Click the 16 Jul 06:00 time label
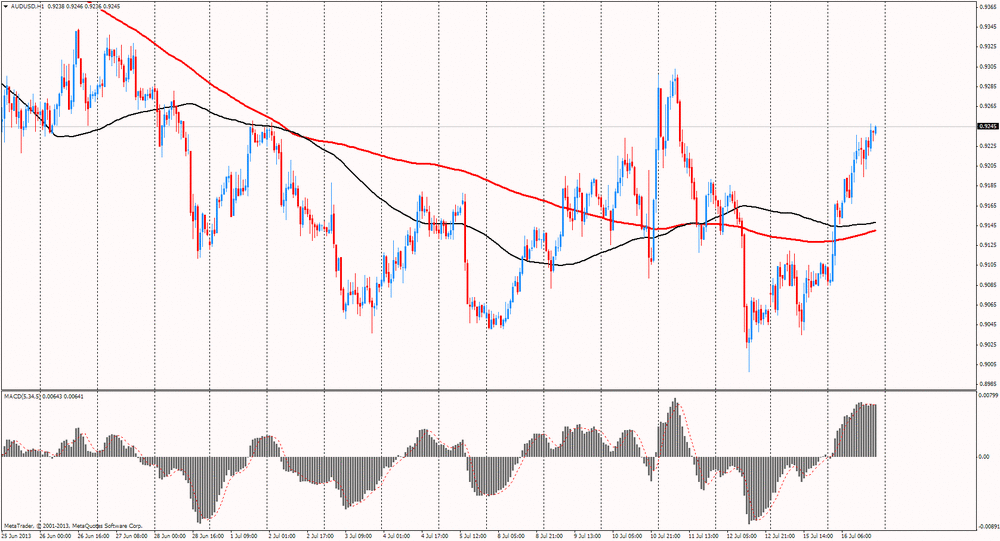 (856, 537)
